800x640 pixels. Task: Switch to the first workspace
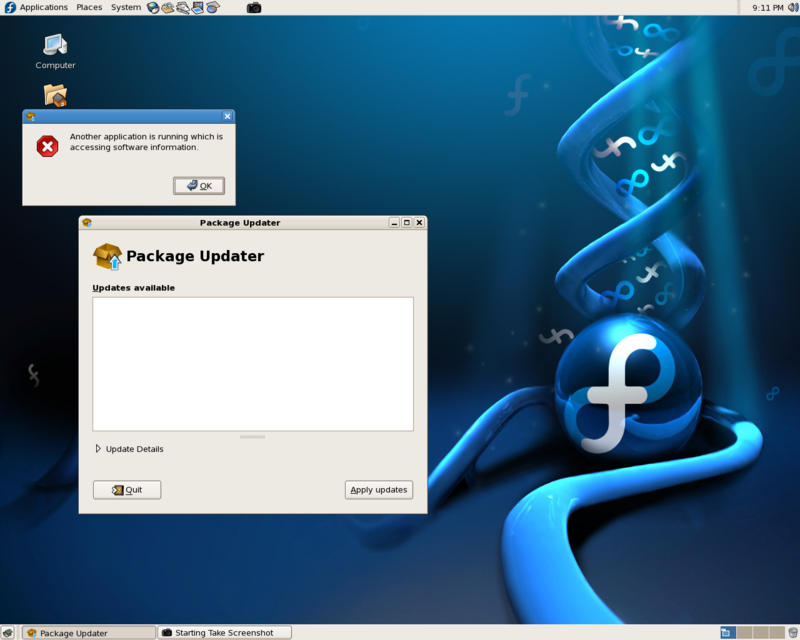pyautogui.click(x=728, y=633)
